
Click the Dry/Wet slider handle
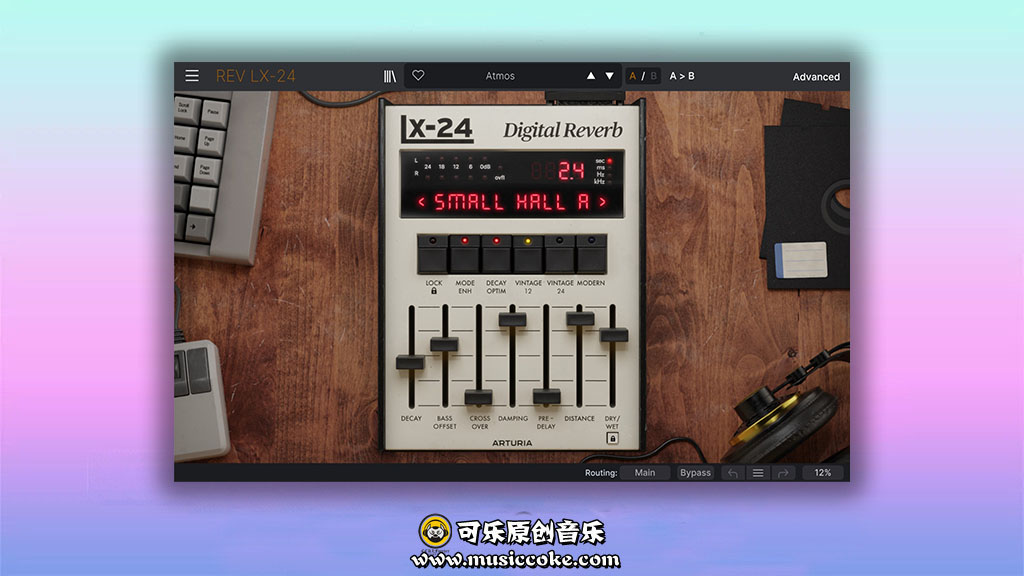click(x=614, y=336)
